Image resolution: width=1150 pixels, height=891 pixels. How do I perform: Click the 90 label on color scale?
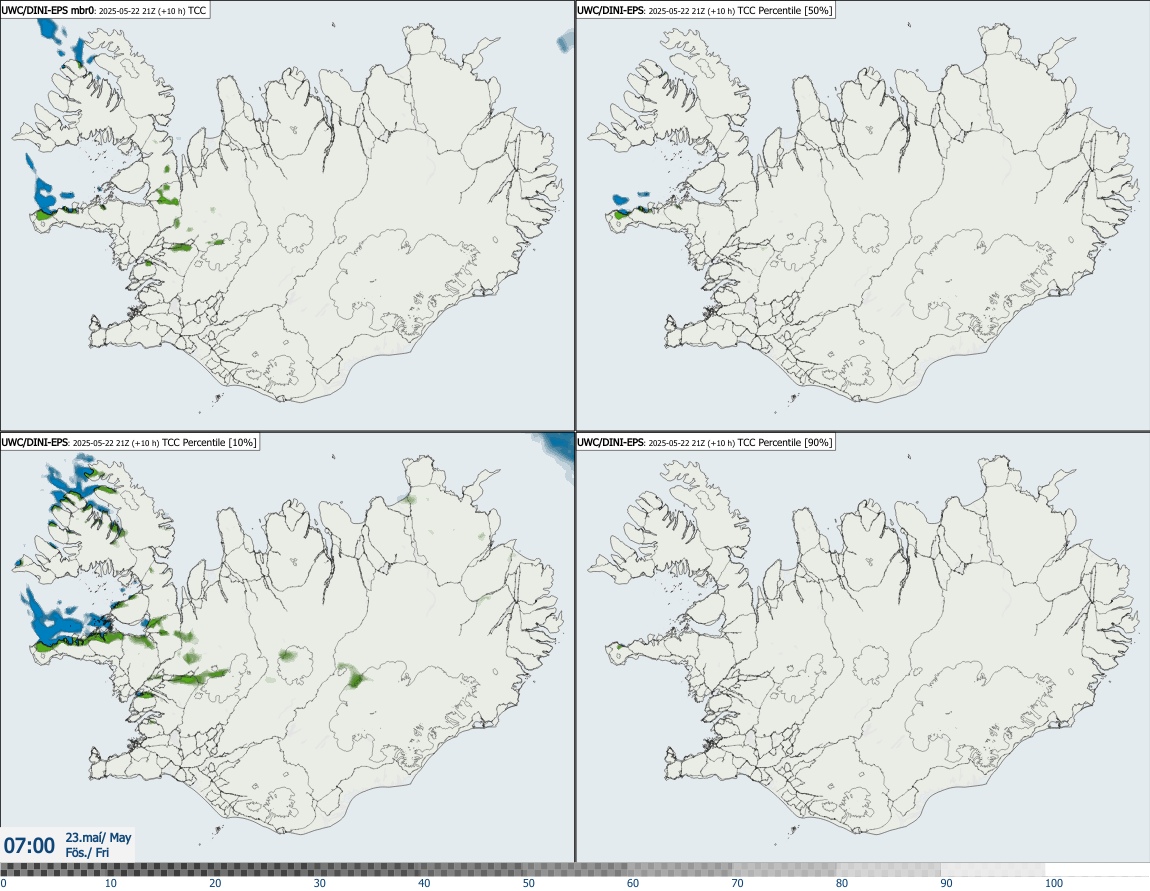(947, 883)
